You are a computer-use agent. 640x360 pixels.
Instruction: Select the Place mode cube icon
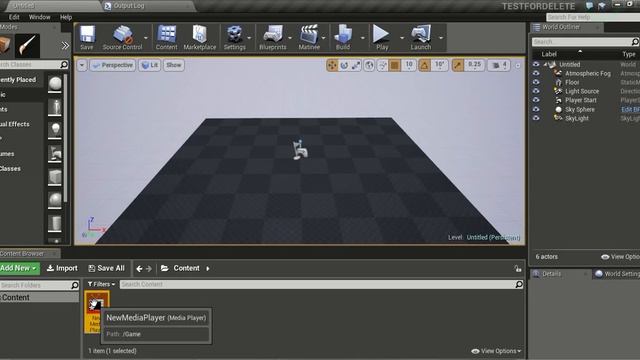tap(4, 45)
